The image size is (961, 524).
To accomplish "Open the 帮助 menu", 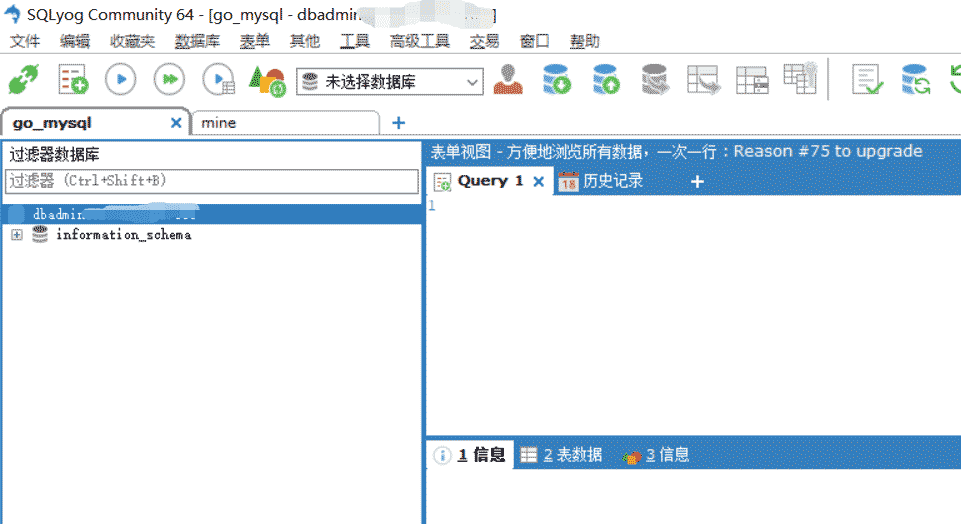I will tap(585, 41).
